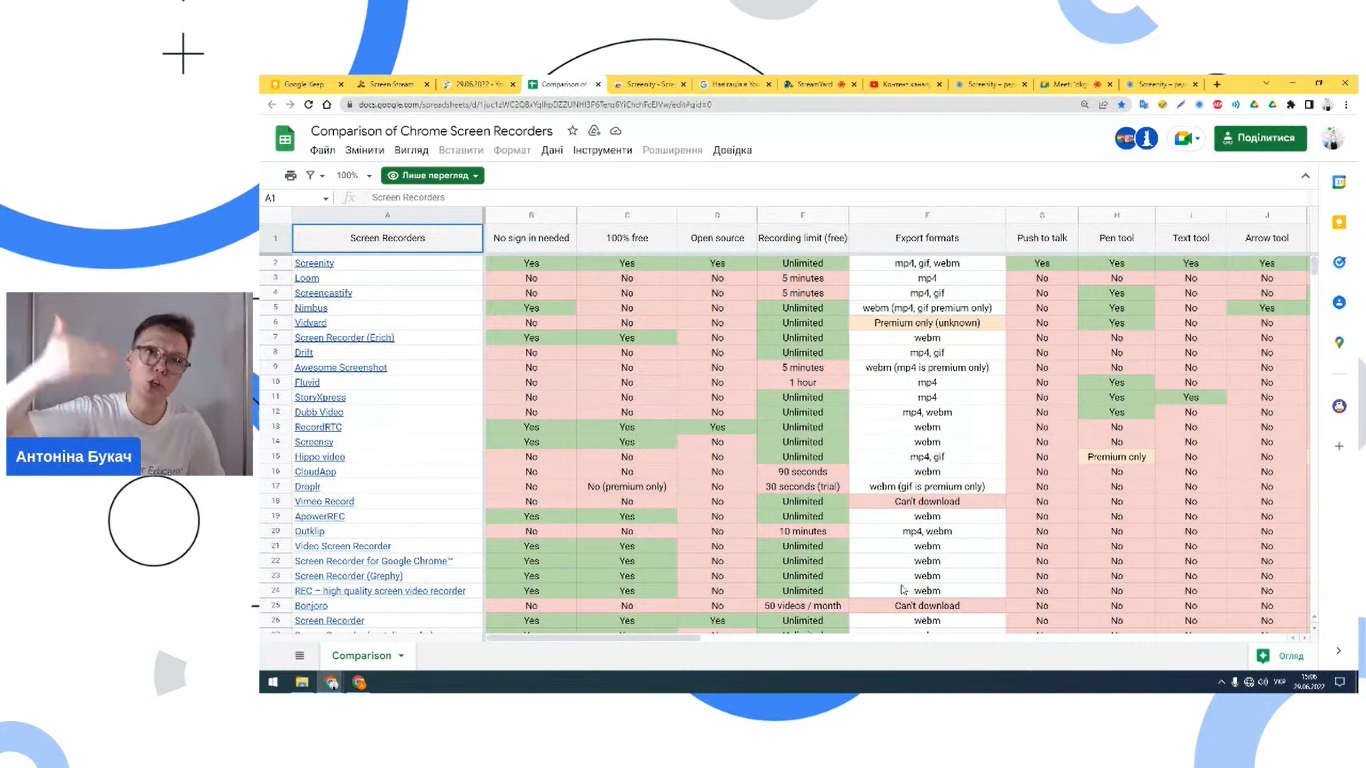Select the Export formats column header cell
This screenshot has height=768, width=1366.
pyautogui.click(x=927, y=238)
